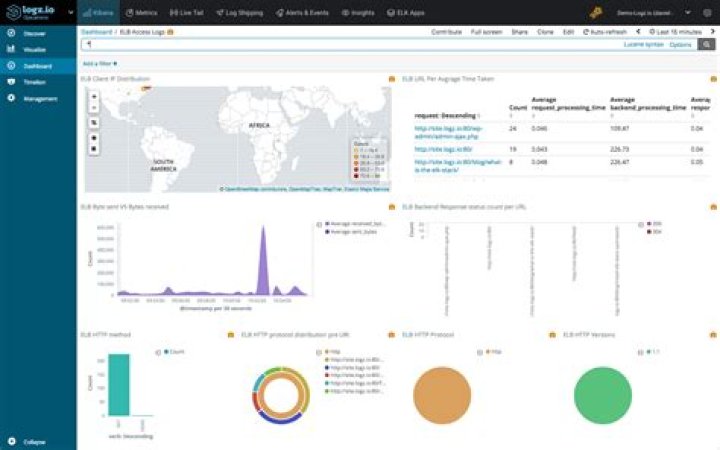Toggle the legend of the Bytes received chart
Image resolution: width=720 pixels, height=450 pixels.
click(x=318, y=225)
